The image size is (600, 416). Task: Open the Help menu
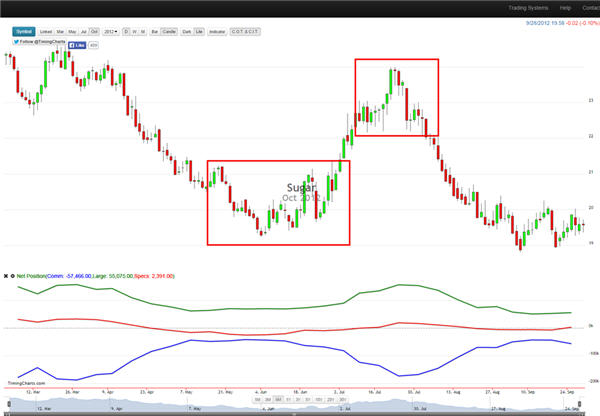pyautogui.click(x=565, y=8)
